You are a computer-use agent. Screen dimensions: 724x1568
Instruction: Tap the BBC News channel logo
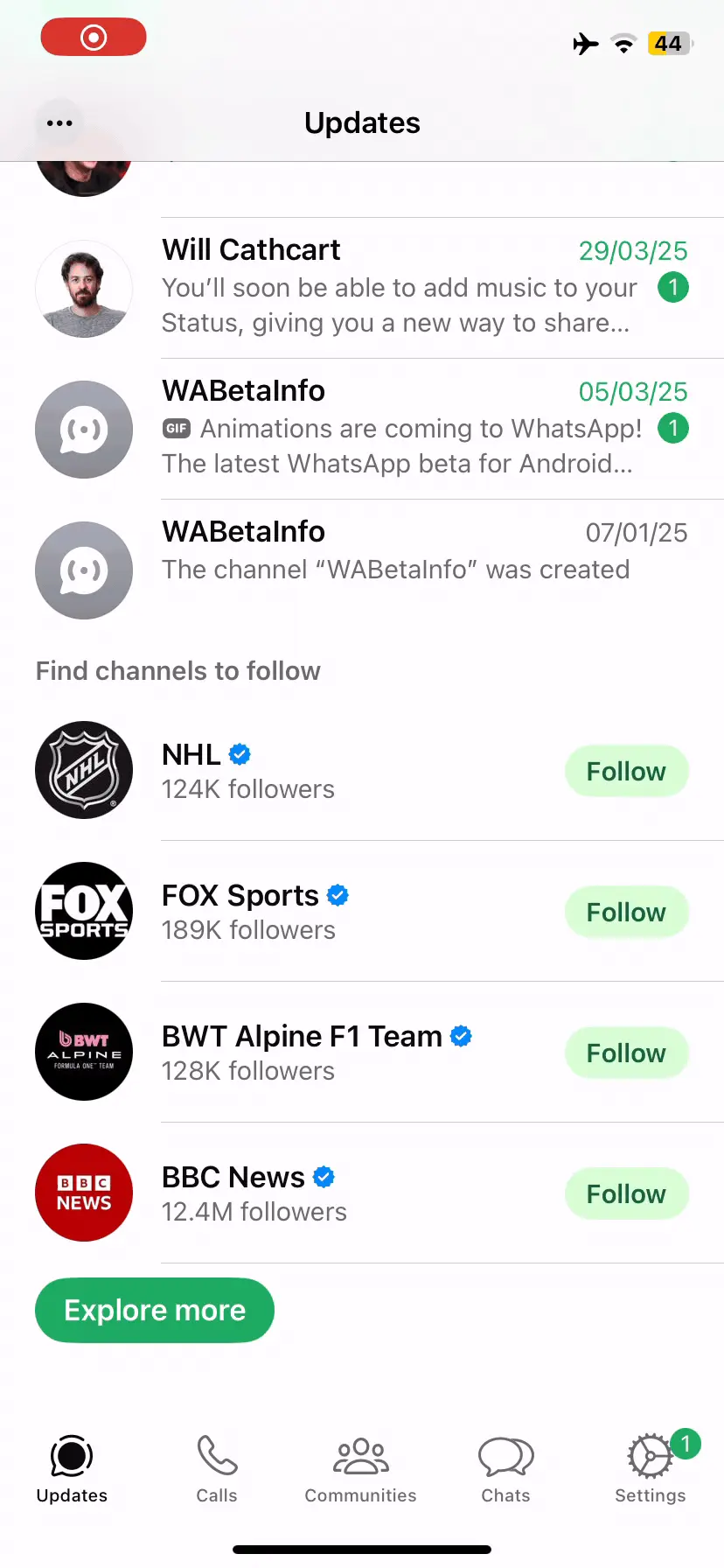(x=84, y=1193)
